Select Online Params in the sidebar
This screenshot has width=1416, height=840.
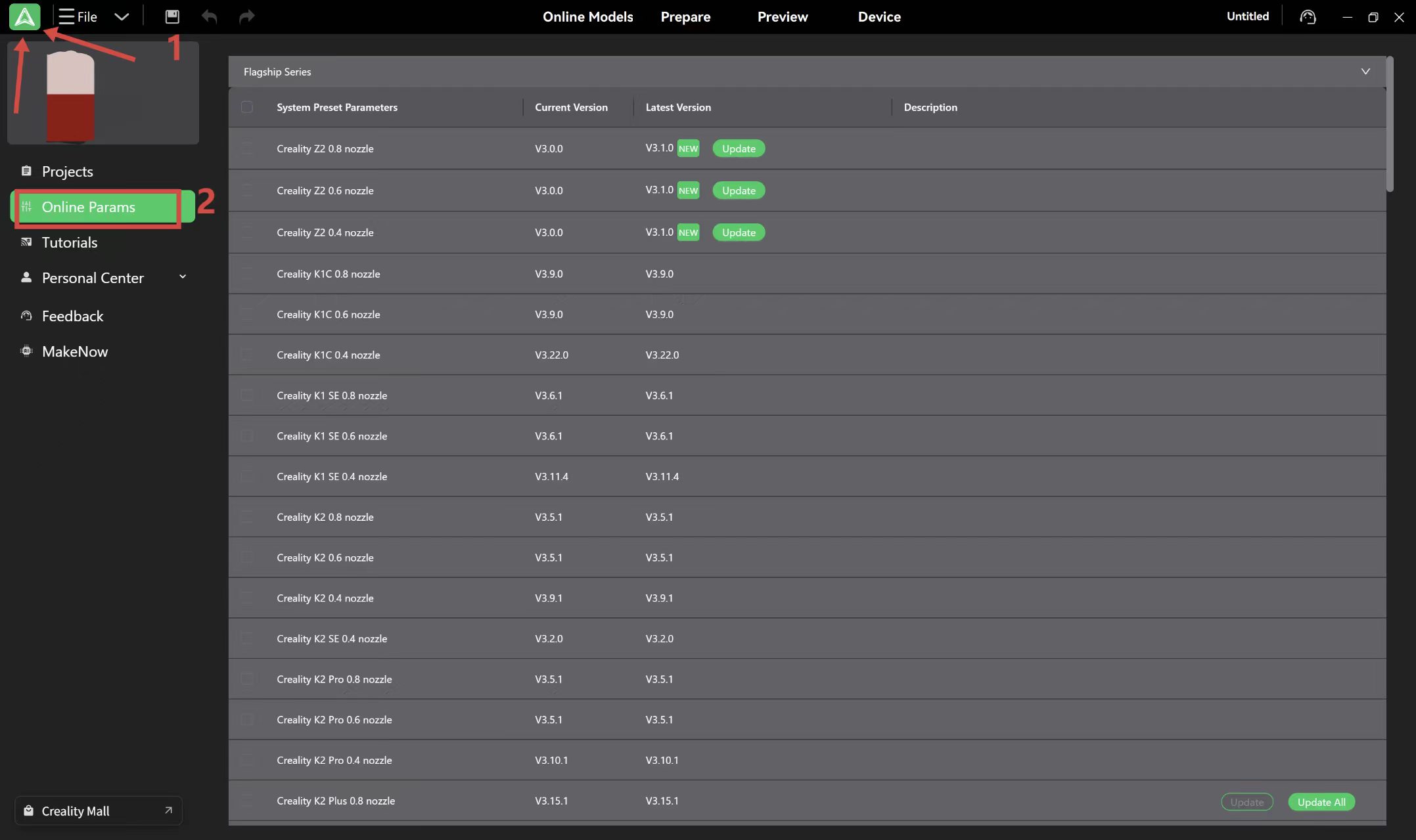pyautogui.click(x=103, y=207)
